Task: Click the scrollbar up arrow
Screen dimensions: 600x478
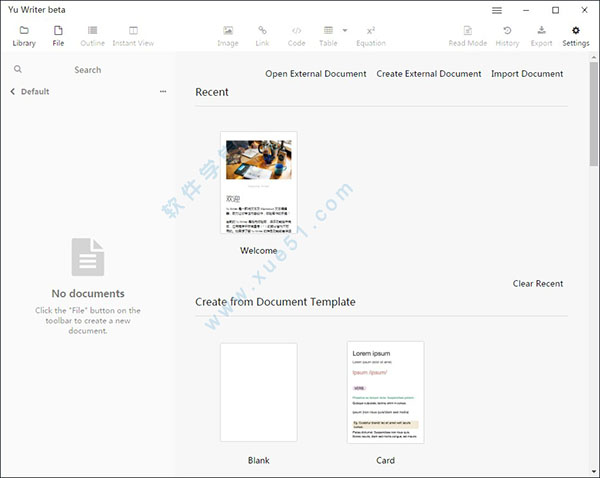Action: (x=593, y=57)
